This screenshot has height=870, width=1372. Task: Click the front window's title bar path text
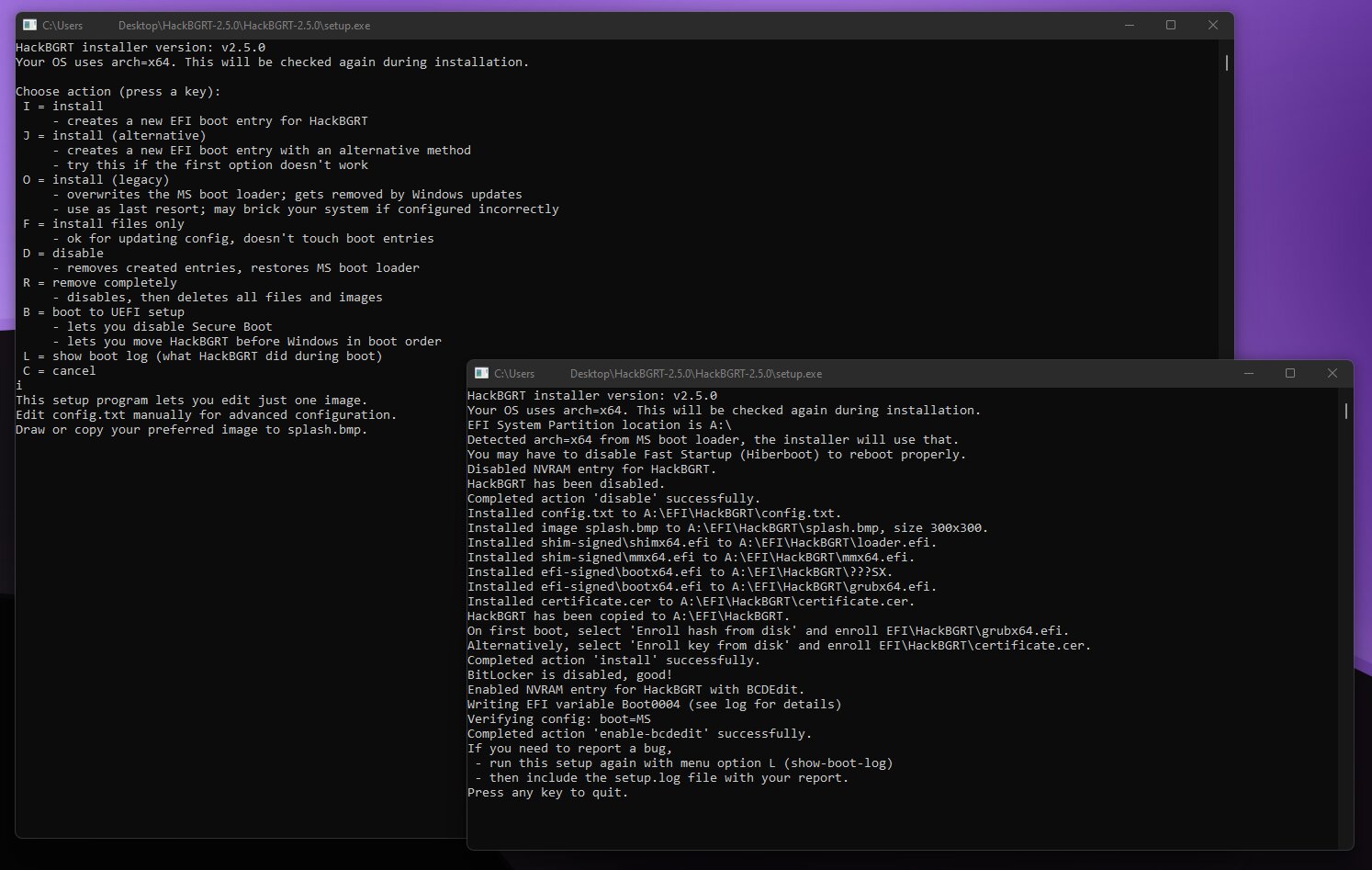pyautogui.click(x=658, y=374)
